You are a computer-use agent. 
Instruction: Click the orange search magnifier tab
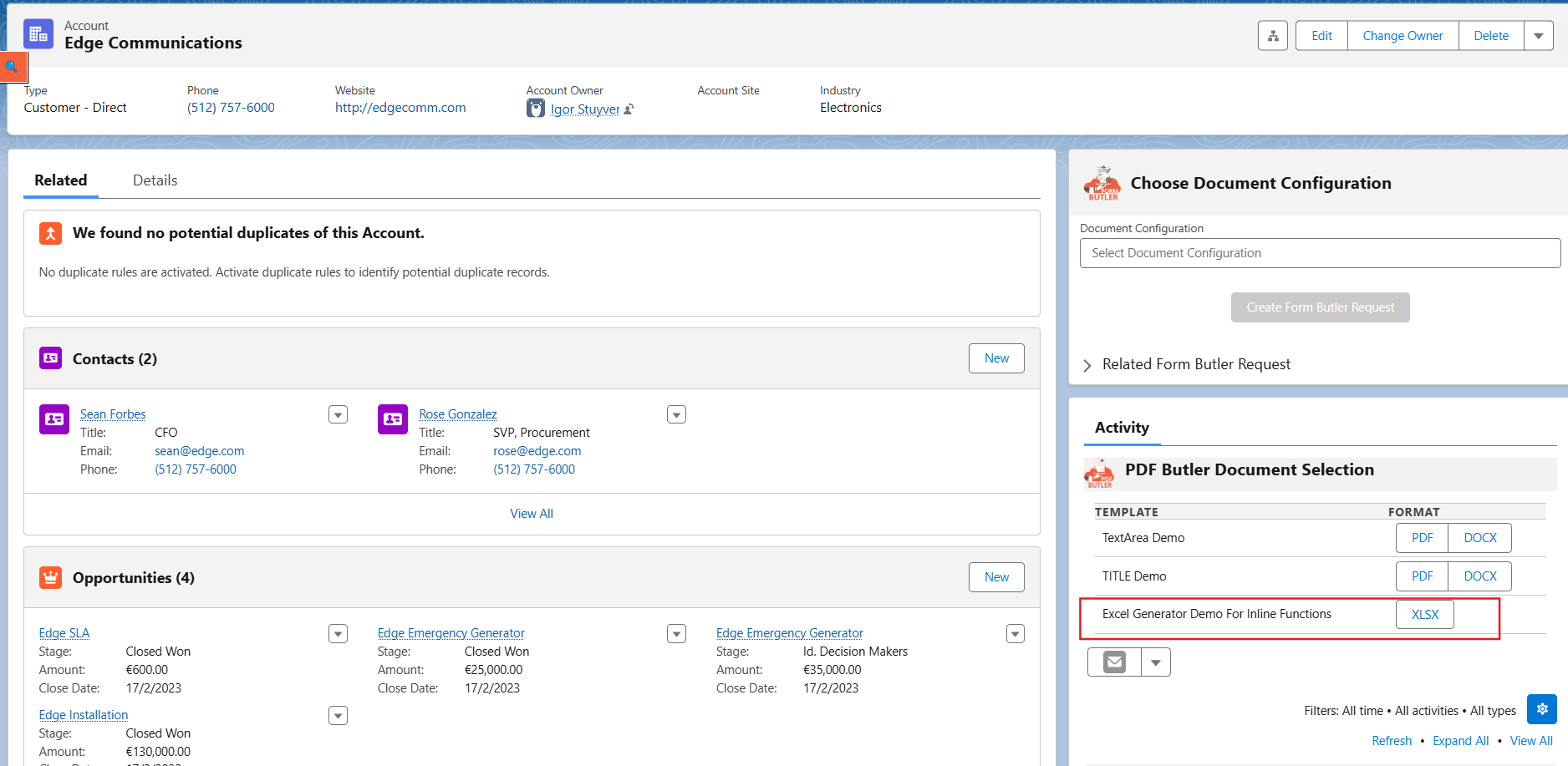(x=13, y=67)
